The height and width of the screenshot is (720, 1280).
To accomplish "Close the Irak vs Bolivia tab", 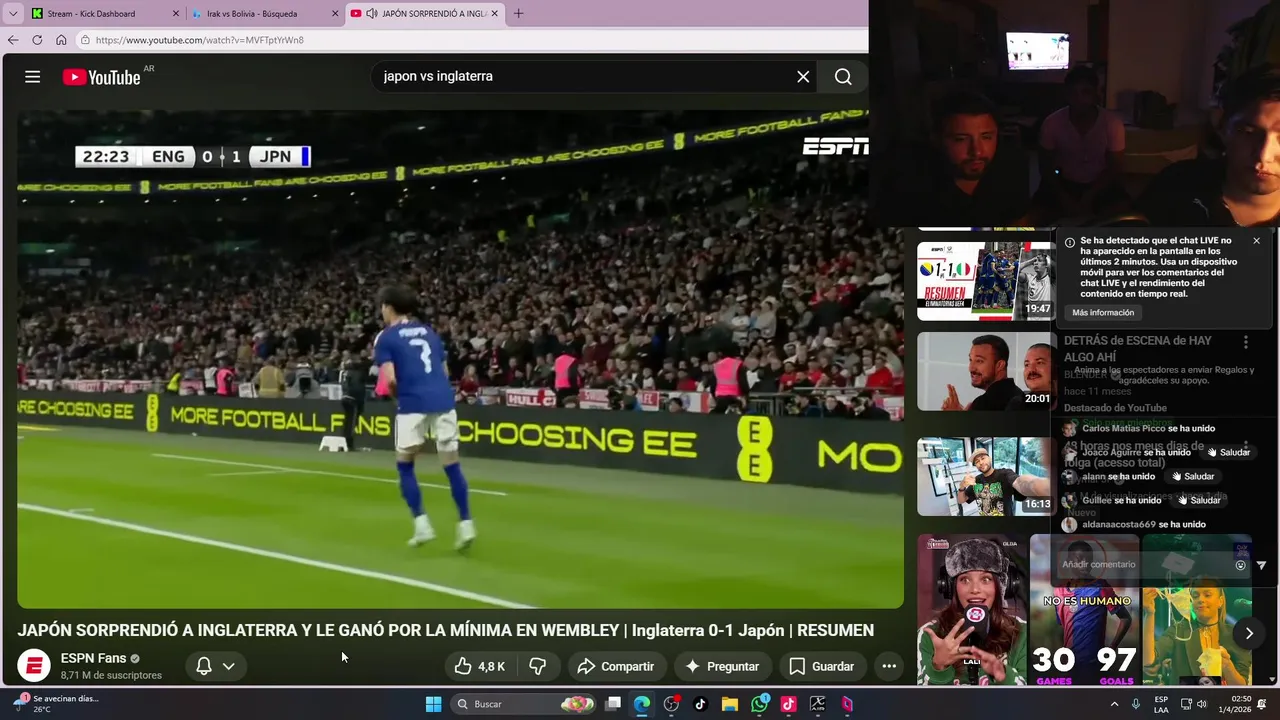I will coord(335,14).
